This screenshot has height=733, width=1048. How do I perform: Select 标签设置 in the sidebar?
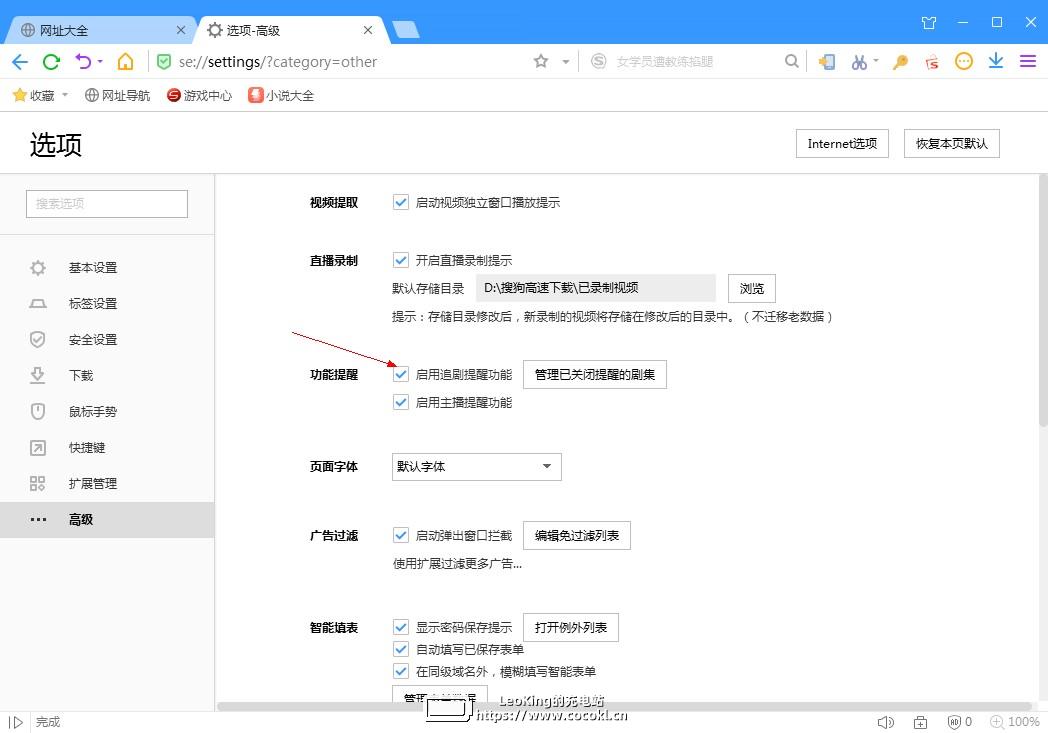pyautogui.click(x=107, y=303)
